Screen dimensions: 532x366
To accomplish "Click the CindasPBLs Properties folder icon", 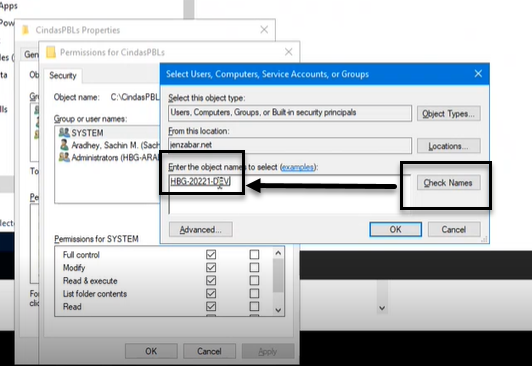I will (x=25, y=30).
